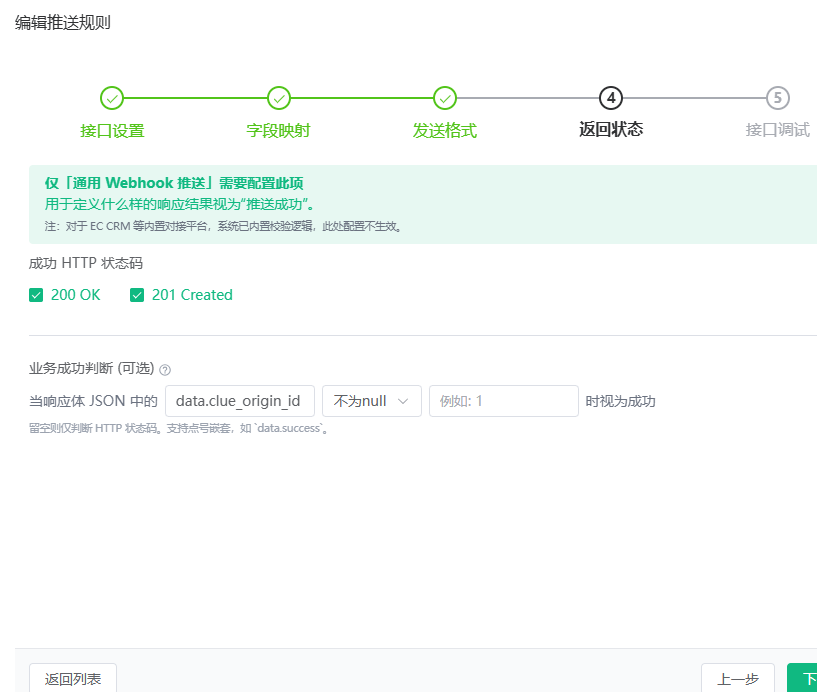This screenshot has height=692, width=817.
Task: Click the 成功 HTTP 状态码 label
Action: (x=85, y=263)
